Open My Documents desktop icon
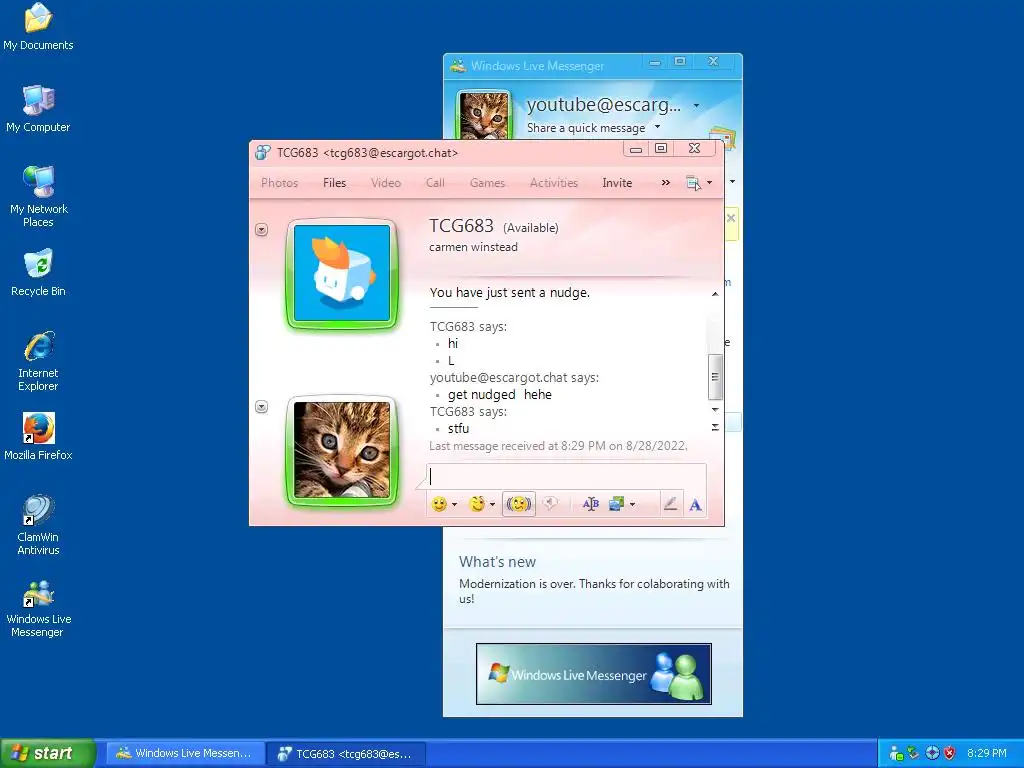Image resolution: width=1024 pixels, height=768 pixels. coord(38,27)
